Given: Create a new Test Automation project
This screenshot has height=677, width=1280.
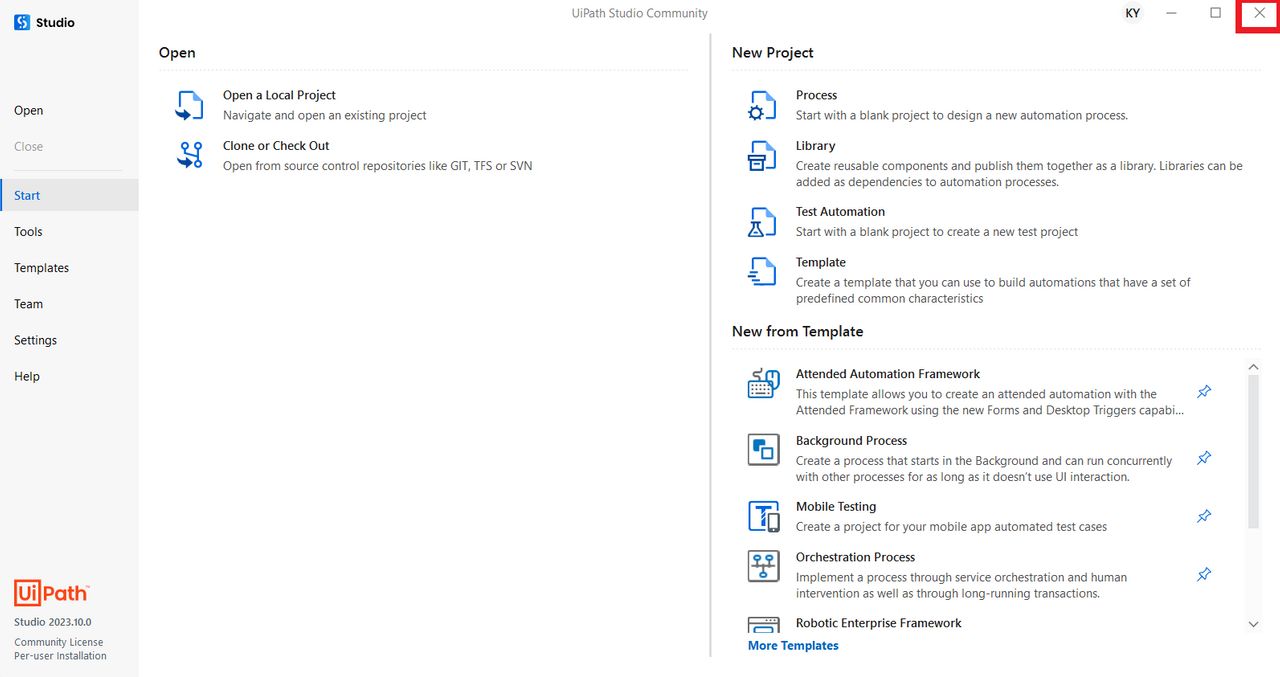Looking at the screenshot, I should 840,211.
